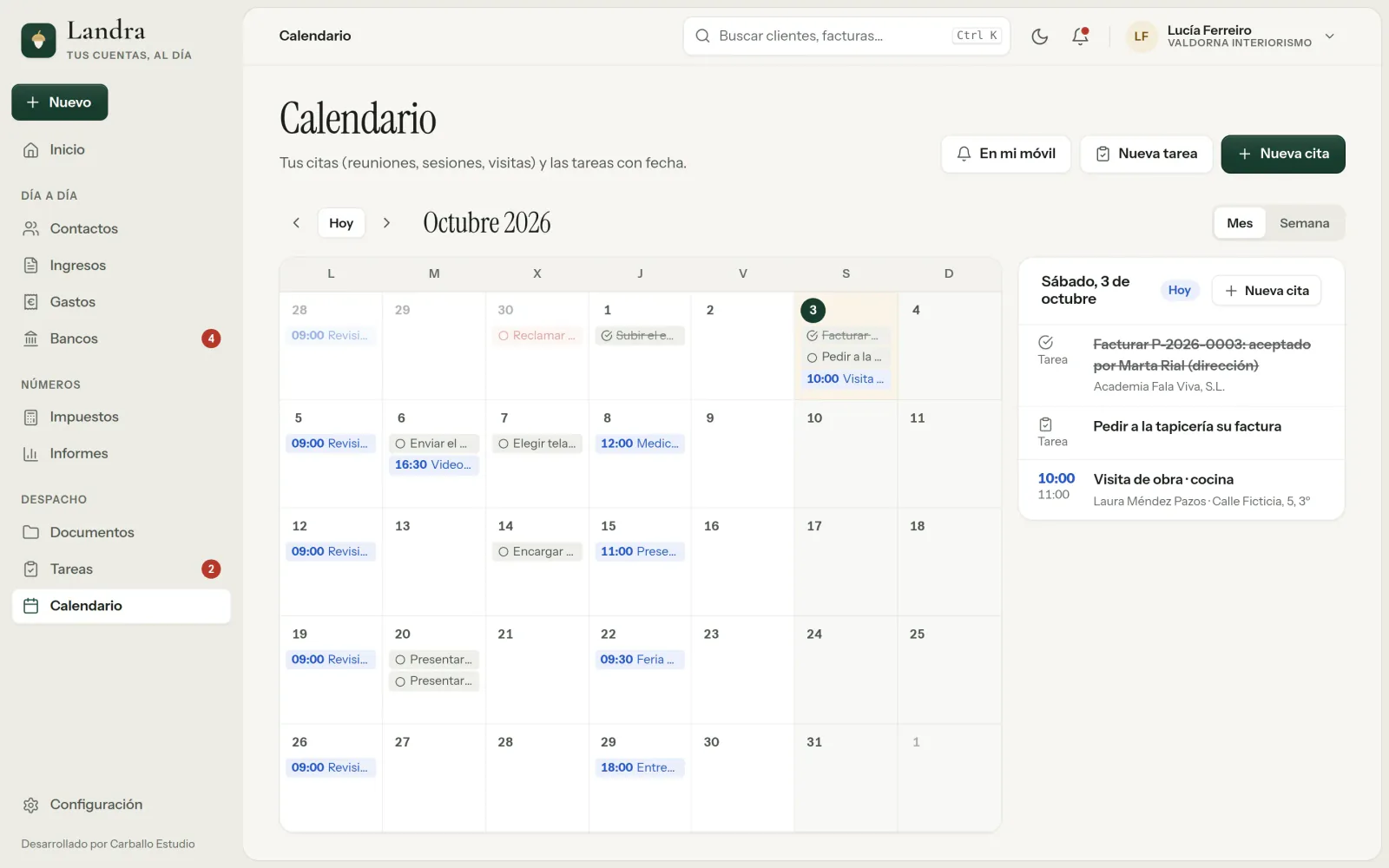The width and height of the screenshot is (1389, 868).
Task: Expand Lucía Ferreiro account dropdown
Action: [x=1329, y=36]
